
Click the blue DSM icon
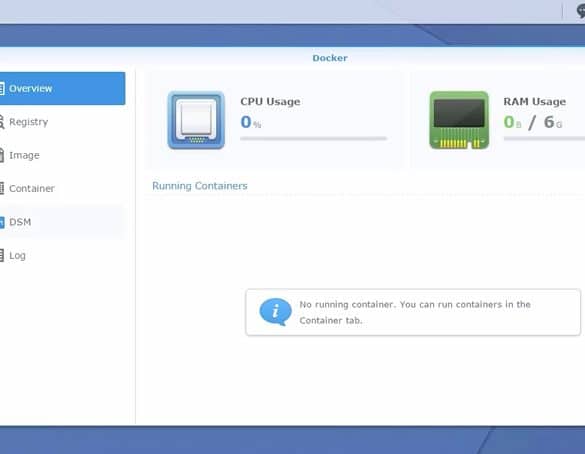(x=2, y=222)
